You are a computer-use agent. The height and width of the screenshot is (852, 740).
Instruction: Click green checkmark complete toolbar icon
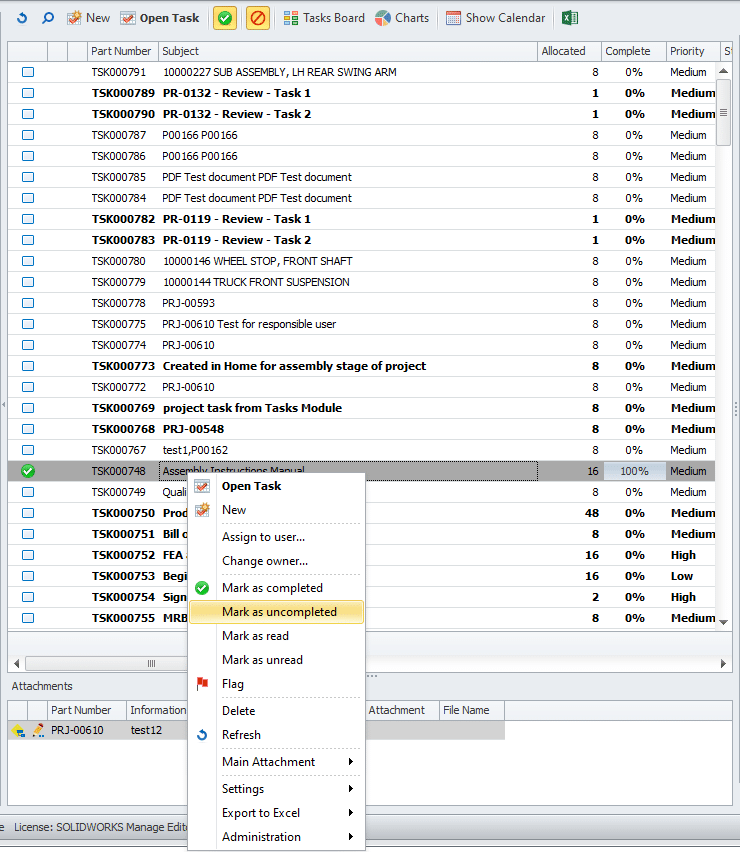pos(225,18)
